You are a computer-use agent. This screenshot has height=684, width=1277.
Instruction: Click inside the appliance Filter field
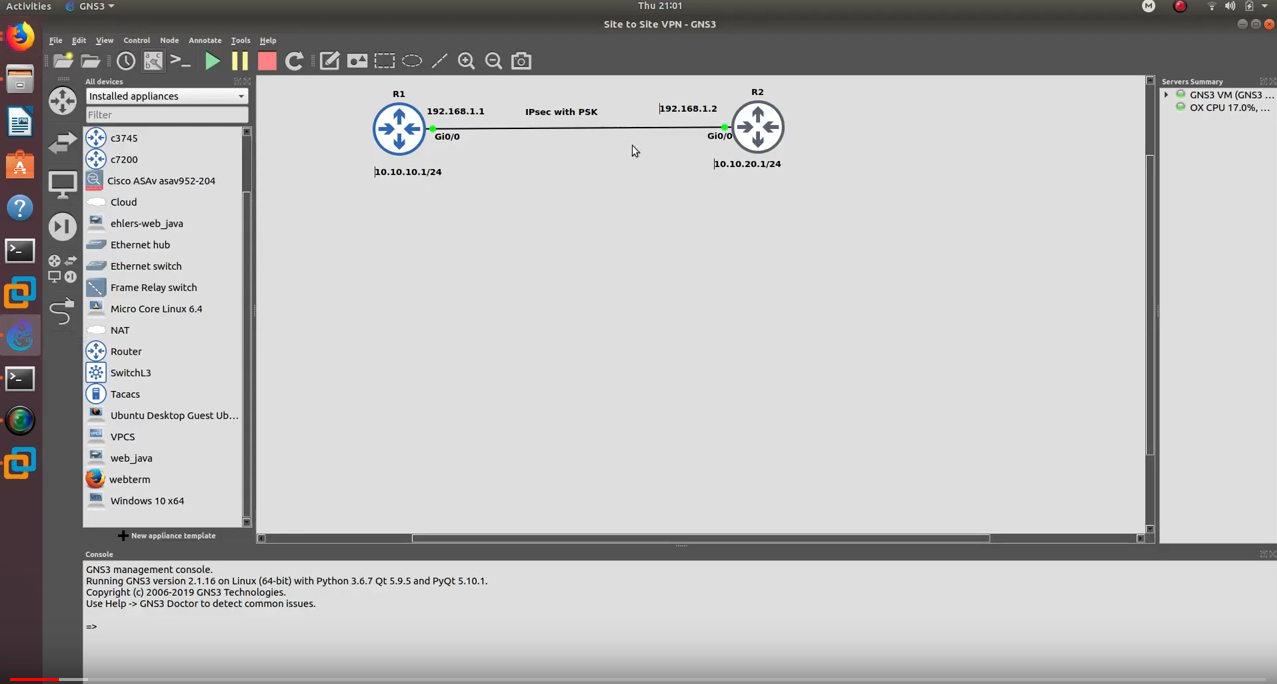pos(167,114)
